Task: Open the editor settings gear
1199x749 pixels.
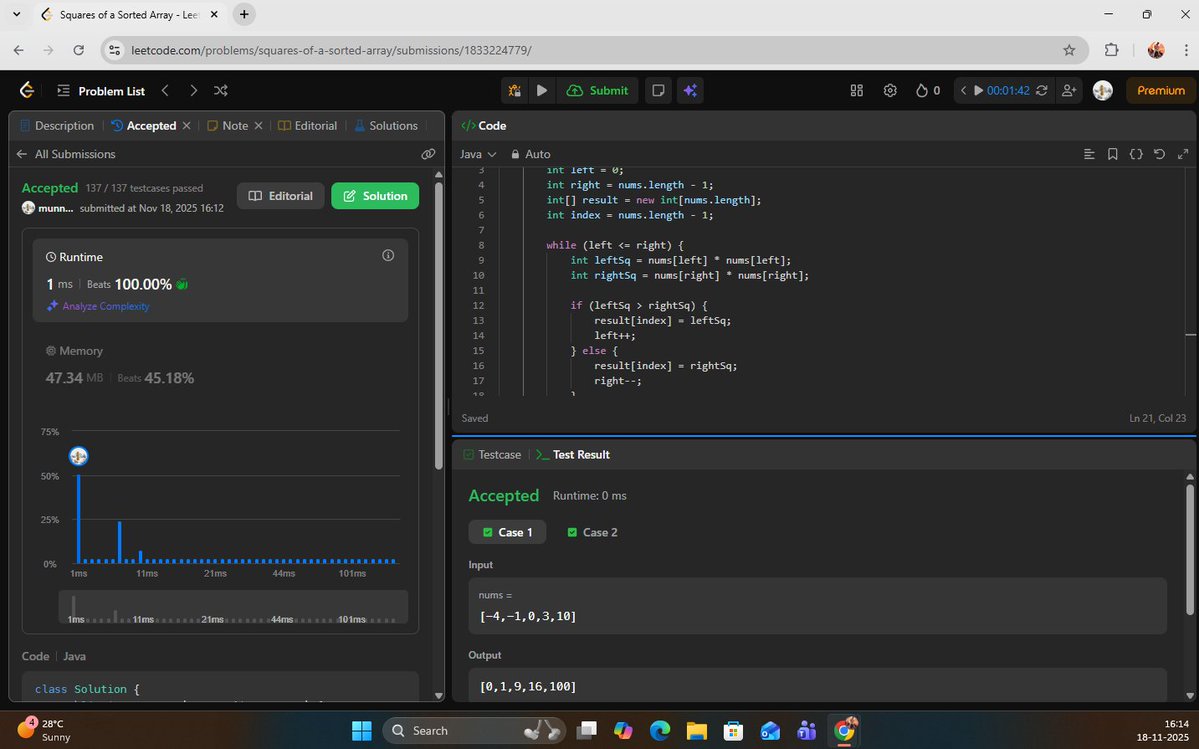Action: pos(889,90)
